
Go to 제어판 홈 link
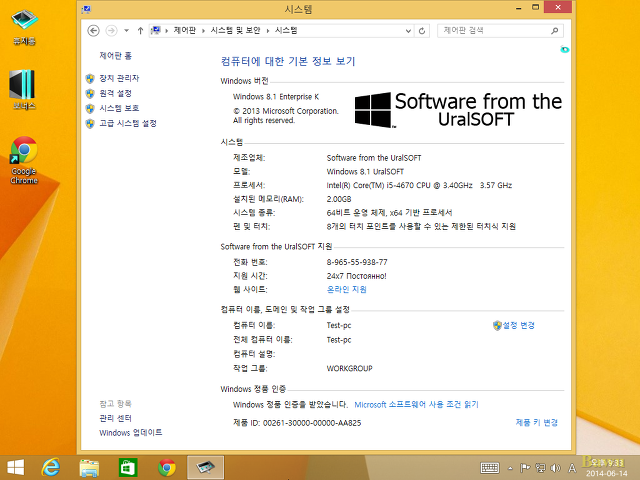point(116,56)
